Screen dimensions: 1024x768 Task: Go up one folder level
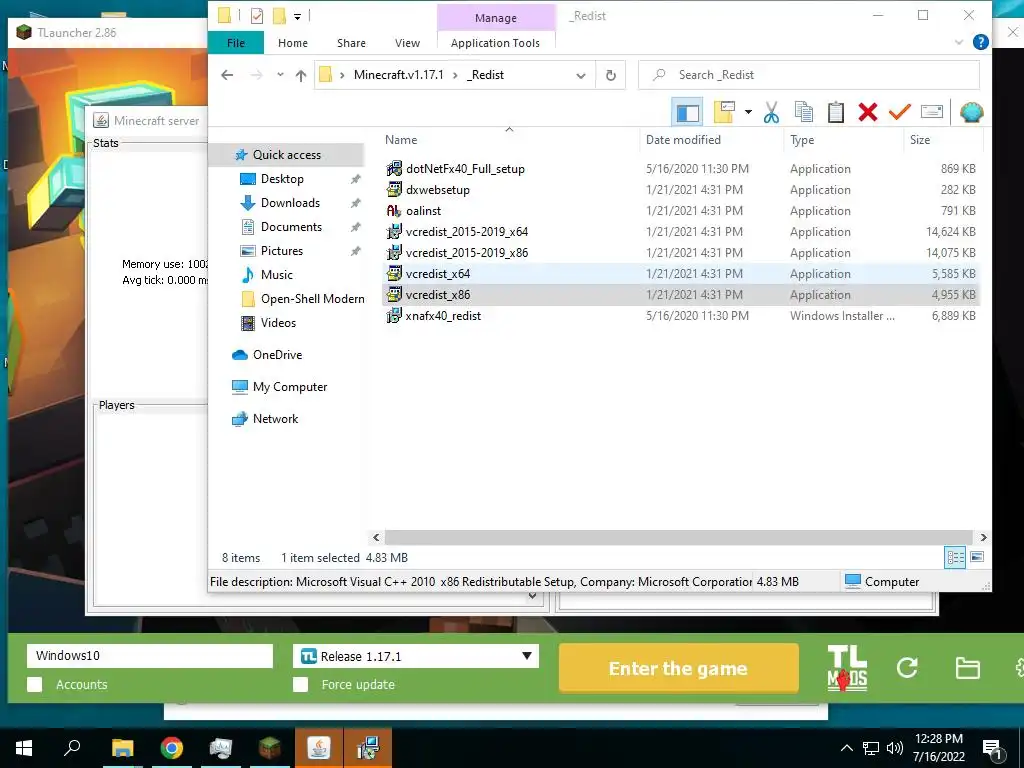click(300, 75)
